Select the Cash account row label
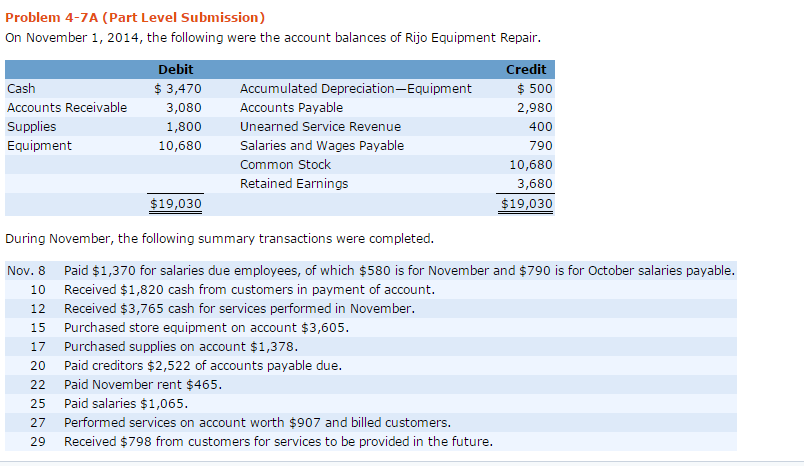804x466 pixels. pos(21,88)
